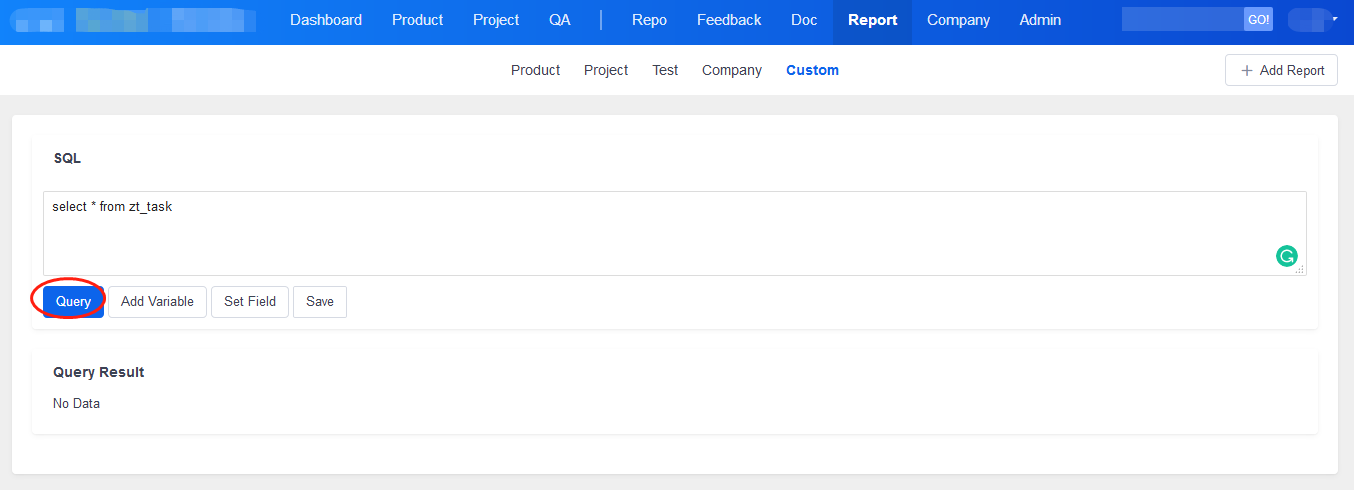Click the Add Variable button

coord(157,301)
